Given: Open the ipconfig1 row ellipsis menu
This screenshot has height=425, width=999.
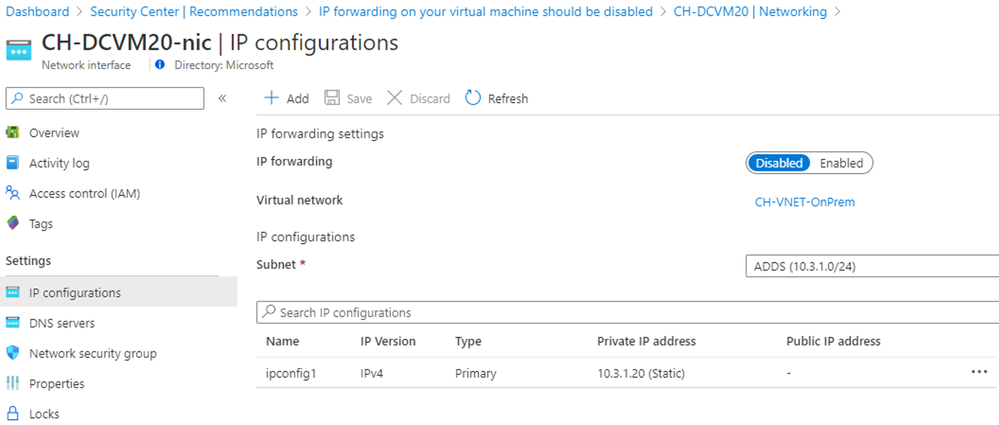Looking at the screenshot, I should [978, 371].
